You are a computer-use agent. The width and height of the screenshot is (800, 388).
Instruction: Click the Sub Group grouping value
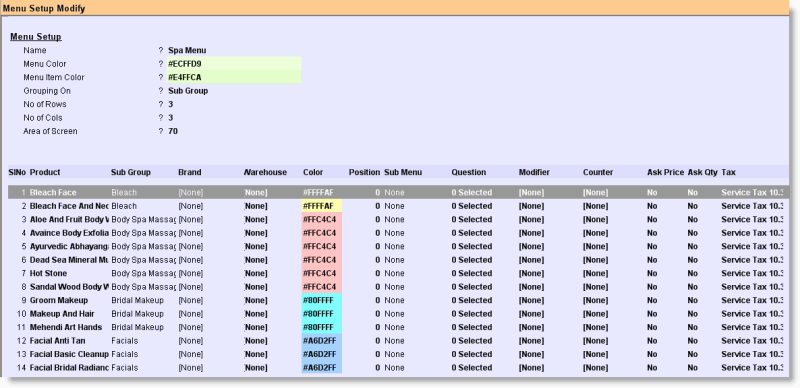(188, 91)
